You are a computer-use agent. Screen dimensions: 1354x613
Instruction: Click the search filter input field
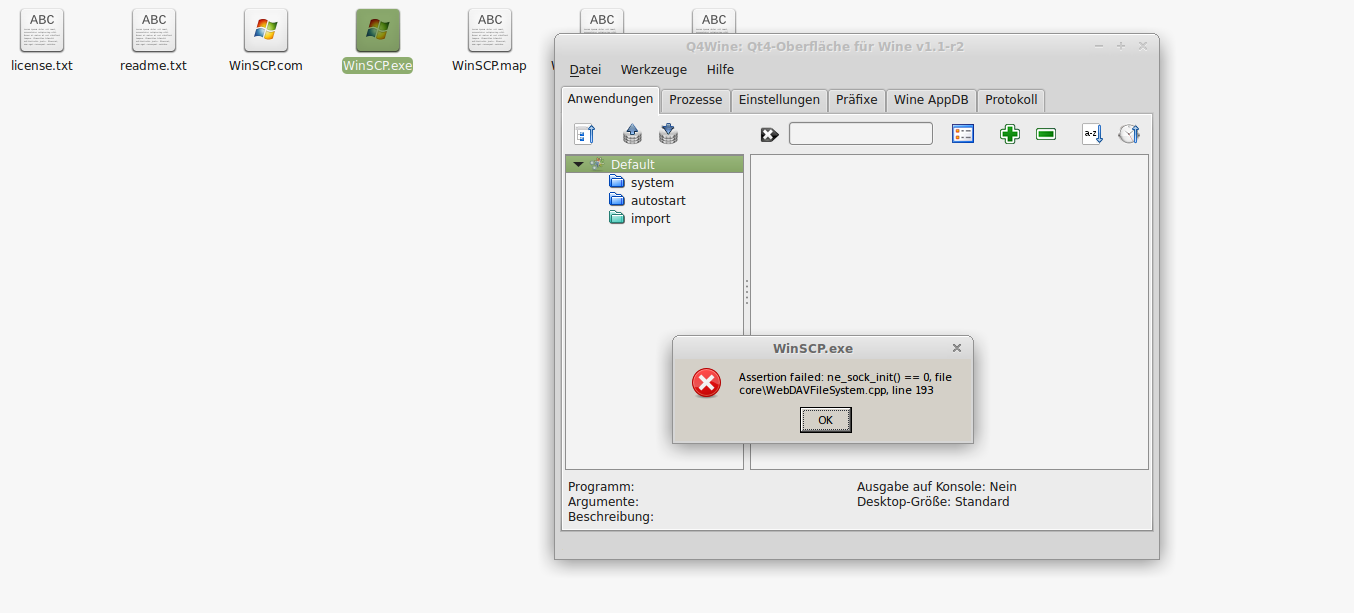[860, 134]
